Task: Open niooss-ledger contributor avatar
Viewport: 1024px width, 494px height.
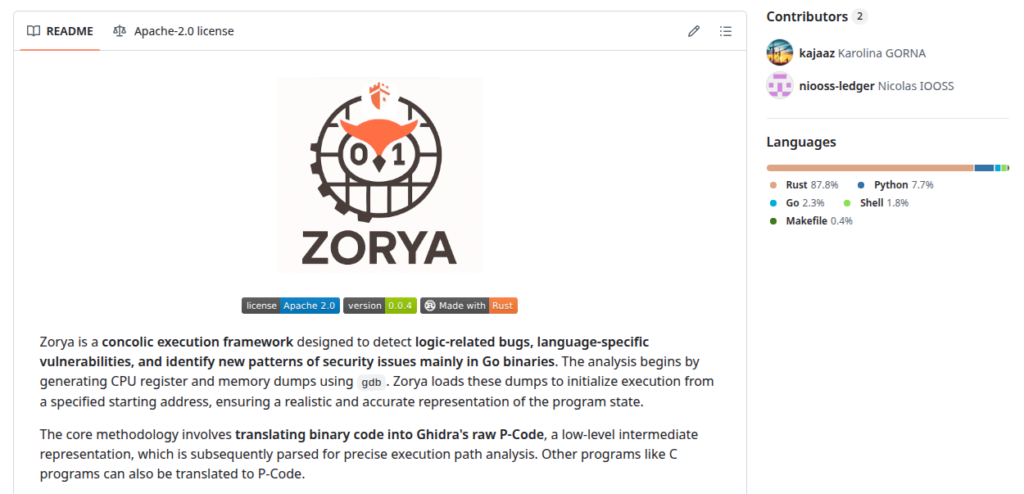Action: click(x=780, y=86)
